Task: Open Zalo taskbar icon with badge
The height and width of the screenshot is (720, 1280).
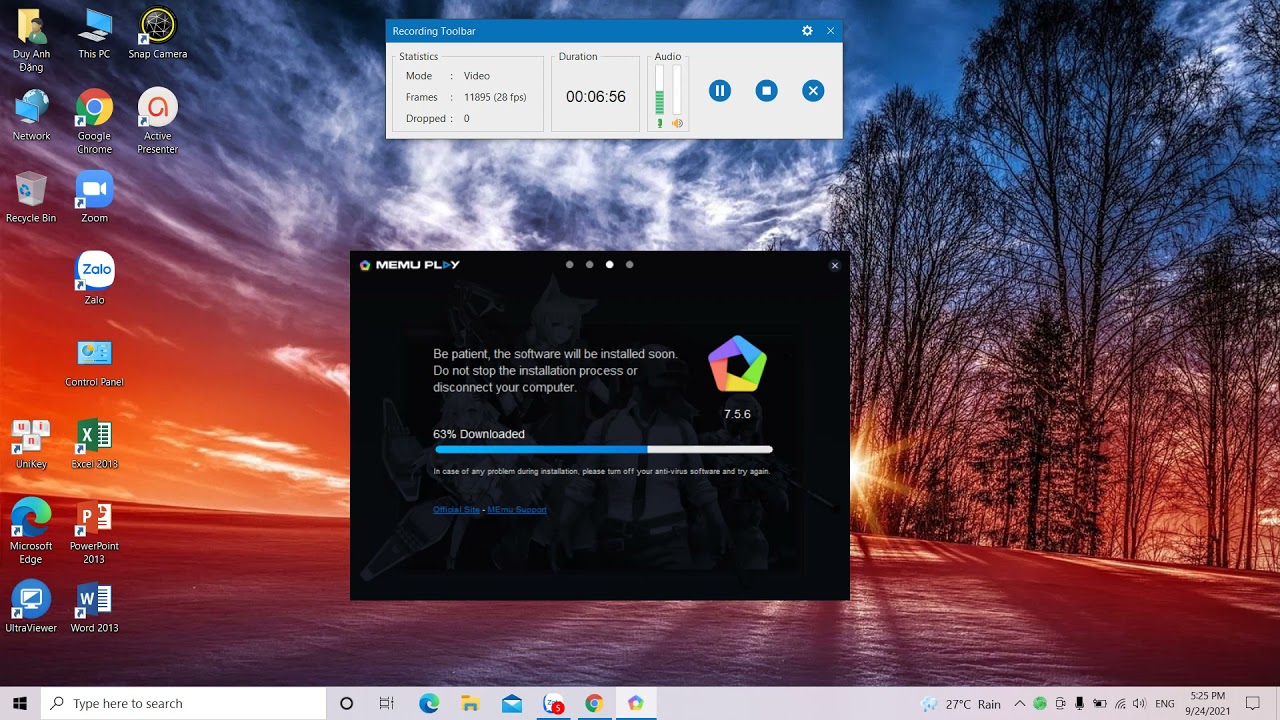Action: pyautogui.click(x=553, y=703)
